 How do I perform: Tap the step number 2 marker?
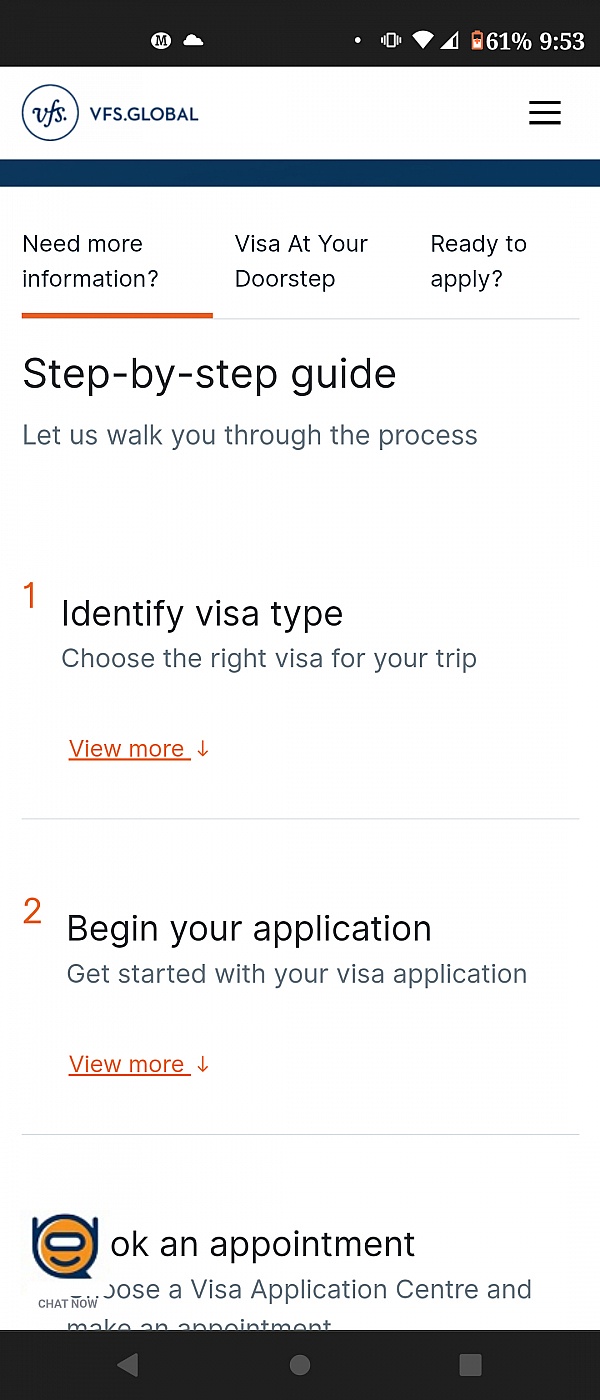point(32,911)
